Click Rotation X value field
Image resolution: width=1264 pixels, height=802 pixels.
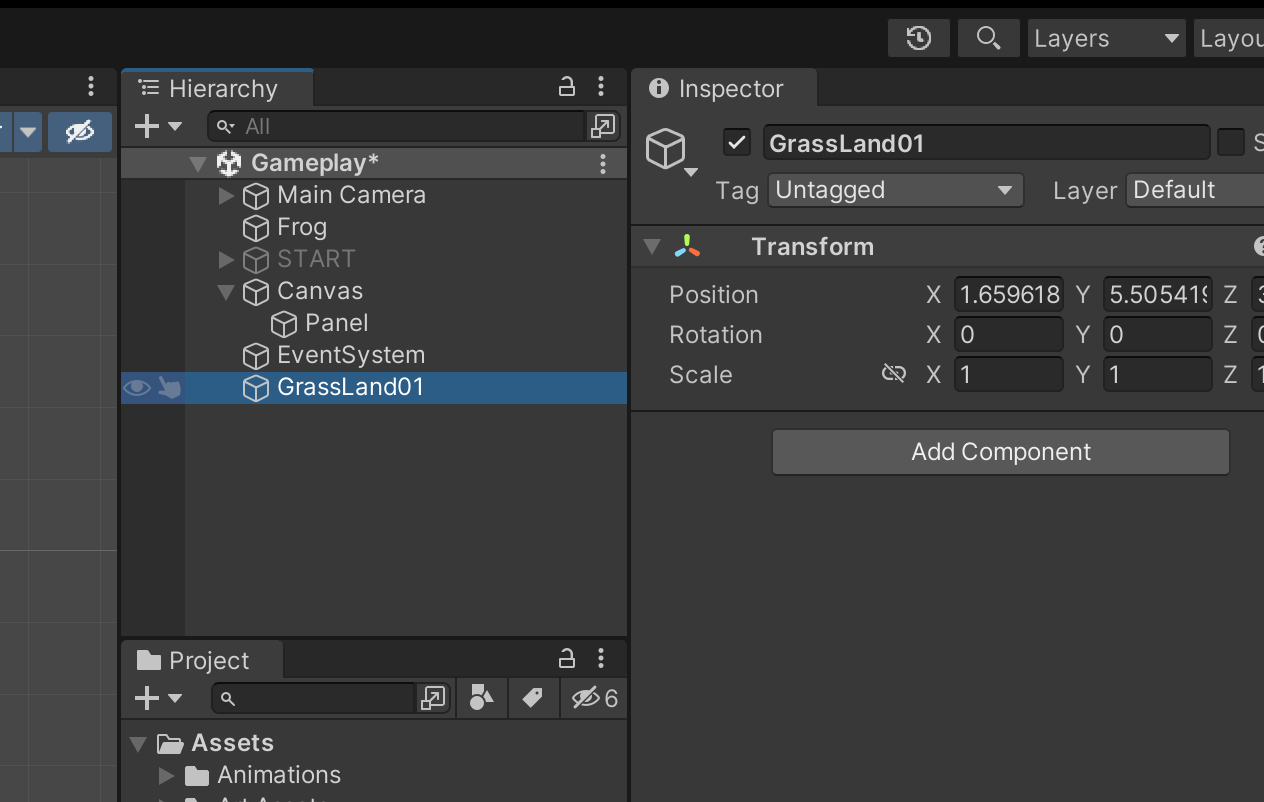[x=1008, y=335]
